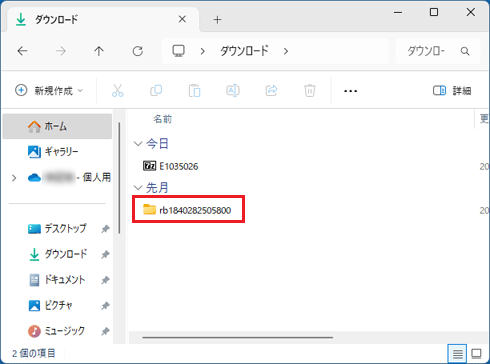Toggle the 詳細 details pane
490x364 pixels.
pyautogui.click(x=452, y=90)
